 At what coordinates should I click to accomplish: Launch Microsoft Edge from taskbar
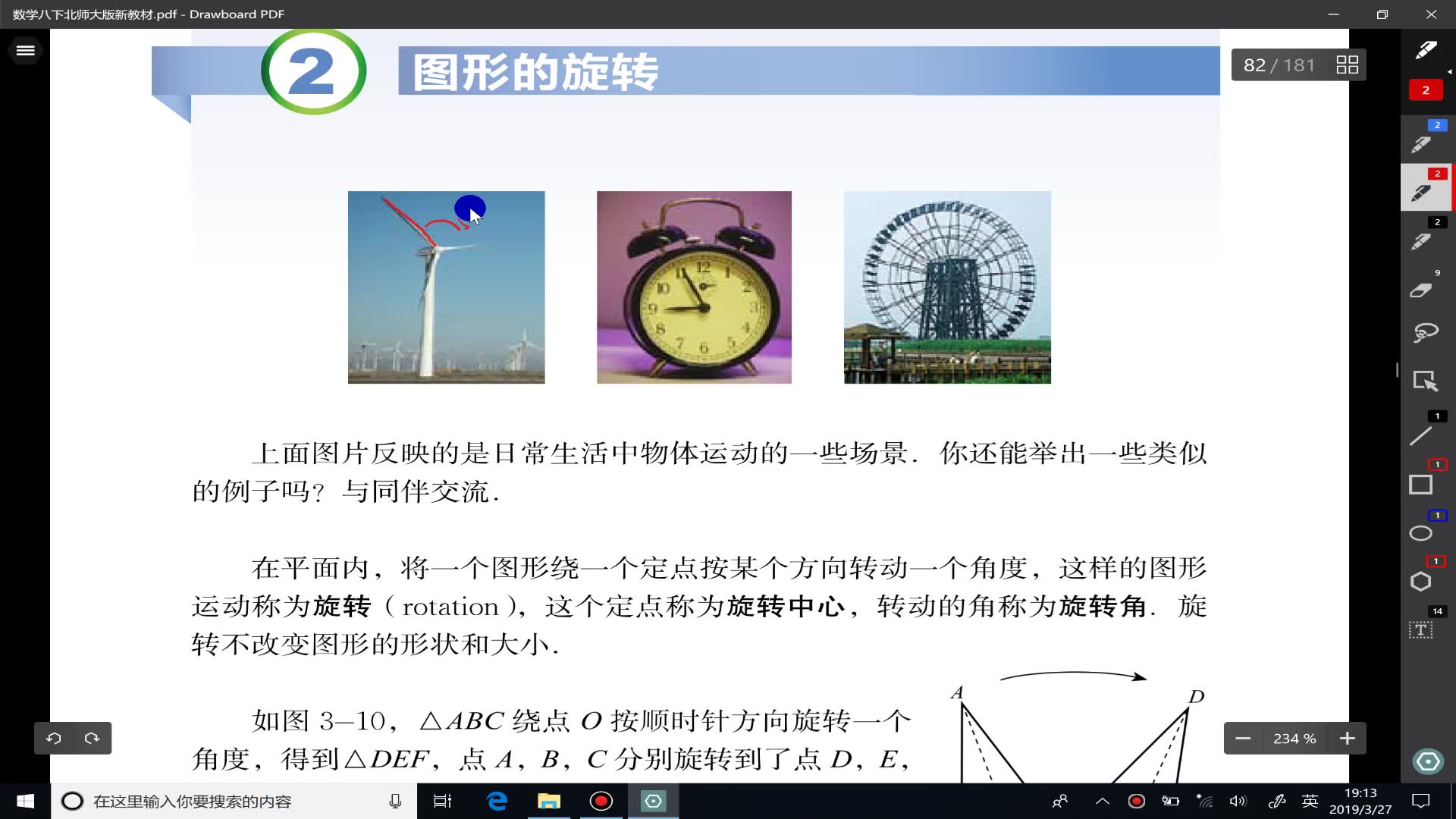coord(497,801)
